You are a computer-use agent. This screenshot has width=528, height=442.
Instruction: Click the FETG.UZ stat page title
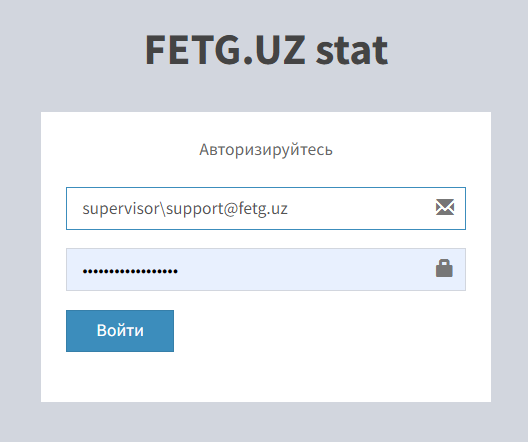(266, 50)
